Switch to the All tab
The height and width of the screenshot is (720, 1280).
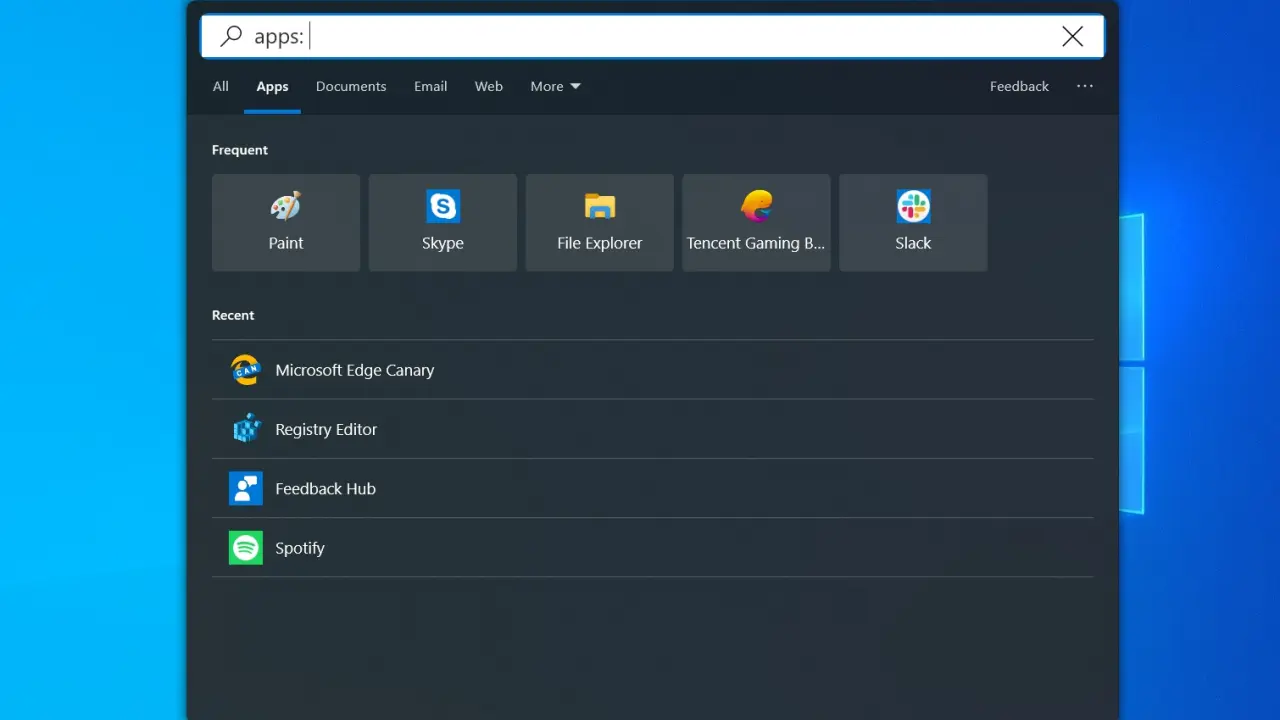(x=221, y=87)
